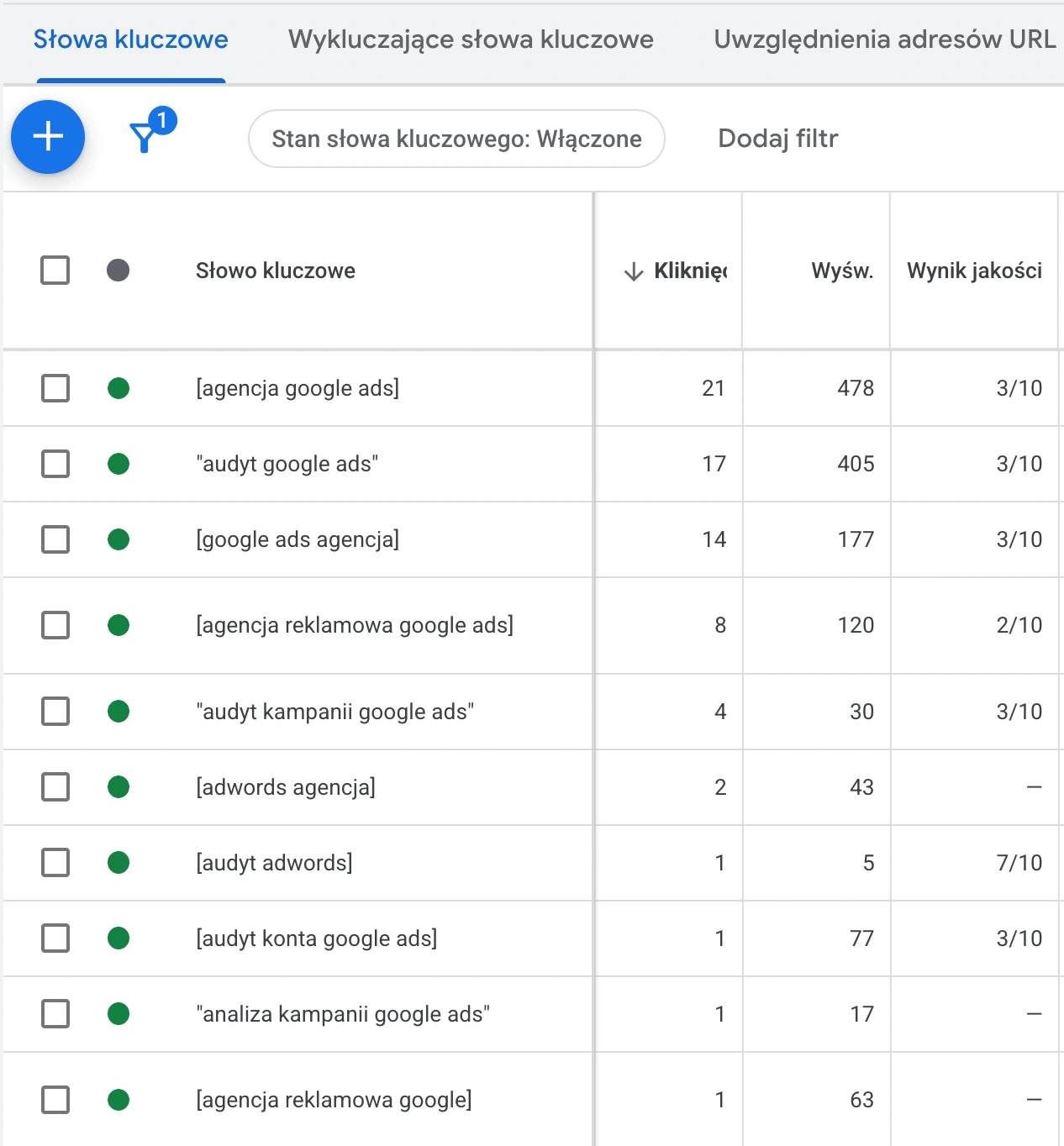
Task: Select checkbox for [agencja reklamowa google ads]
Action: tap(55, 625)
